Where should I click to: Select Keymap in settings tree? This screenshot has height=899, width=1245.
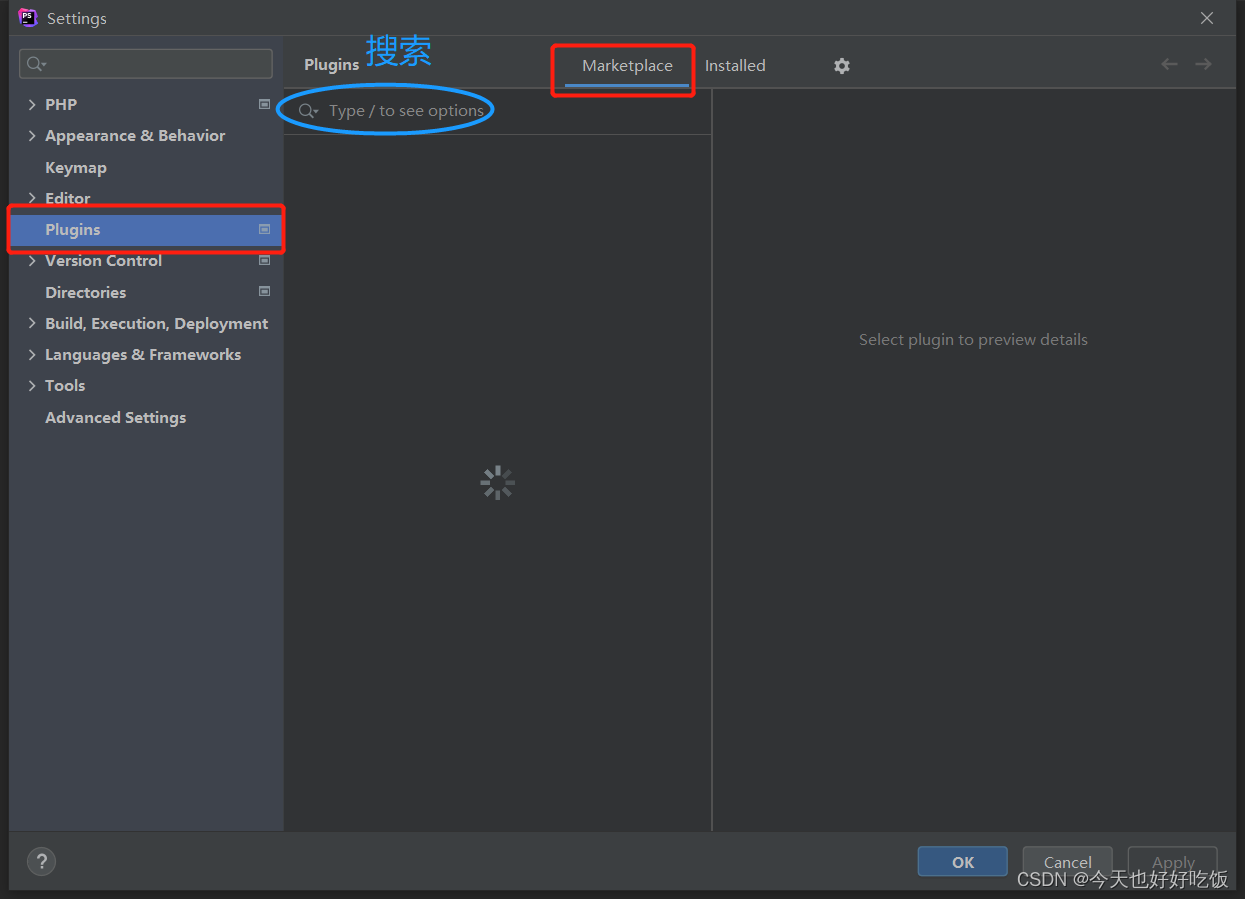pos(76,167)
